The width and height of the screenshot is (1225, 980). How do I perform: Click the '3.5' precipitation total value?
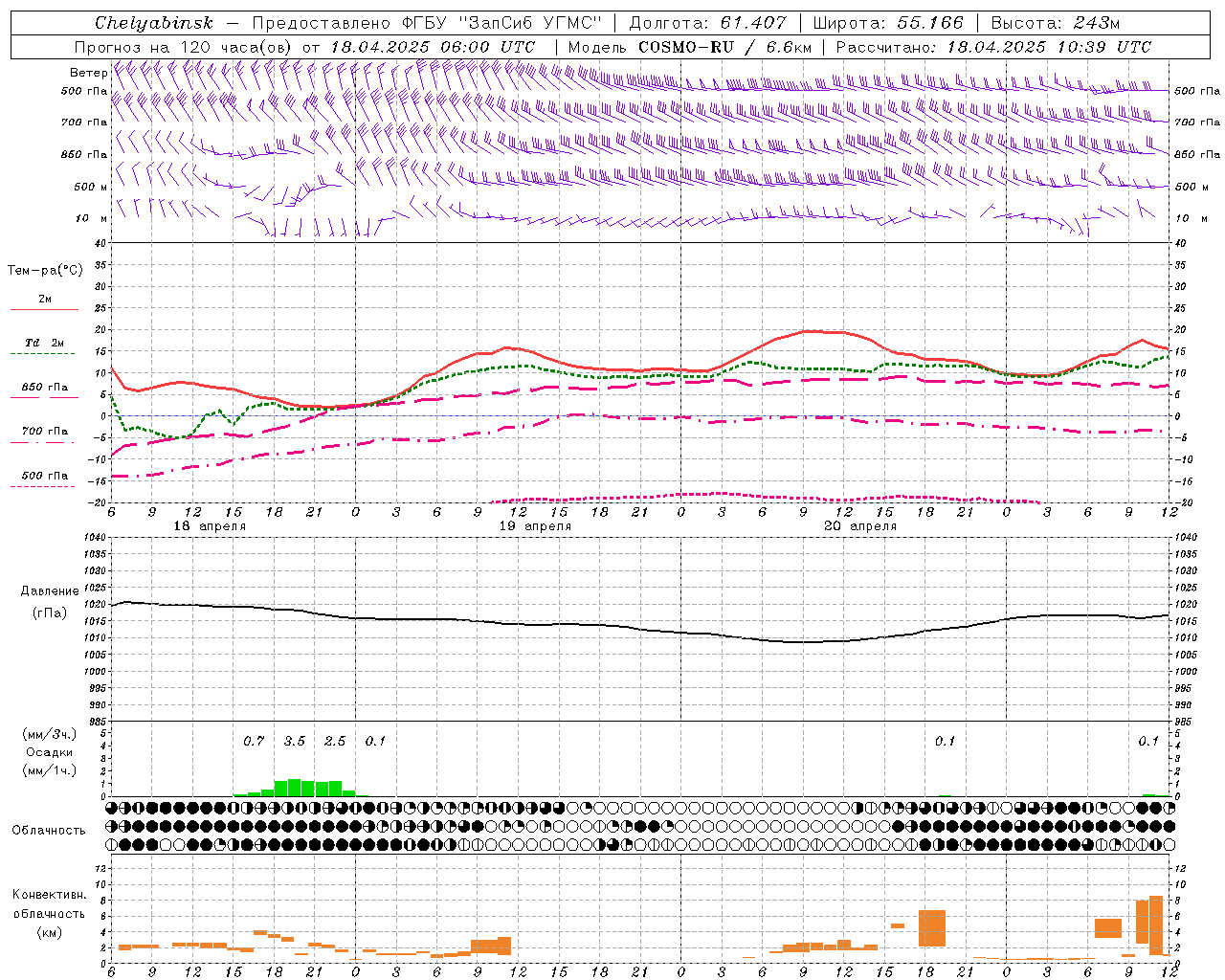[x=295, y=741]
